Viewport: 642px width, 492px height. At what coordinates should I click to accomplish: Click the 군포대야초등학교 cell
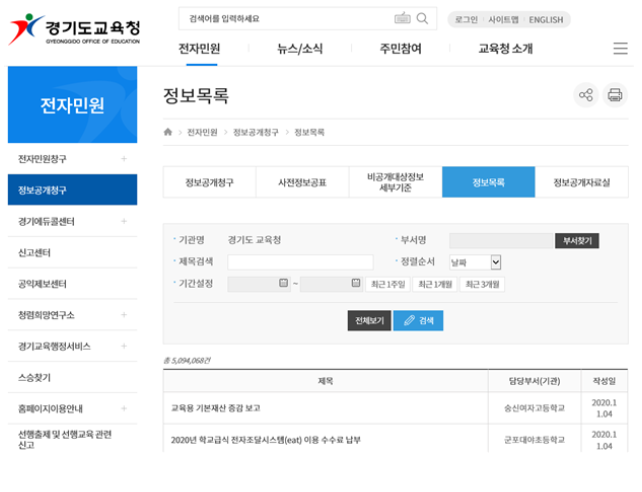coord(534,440)
